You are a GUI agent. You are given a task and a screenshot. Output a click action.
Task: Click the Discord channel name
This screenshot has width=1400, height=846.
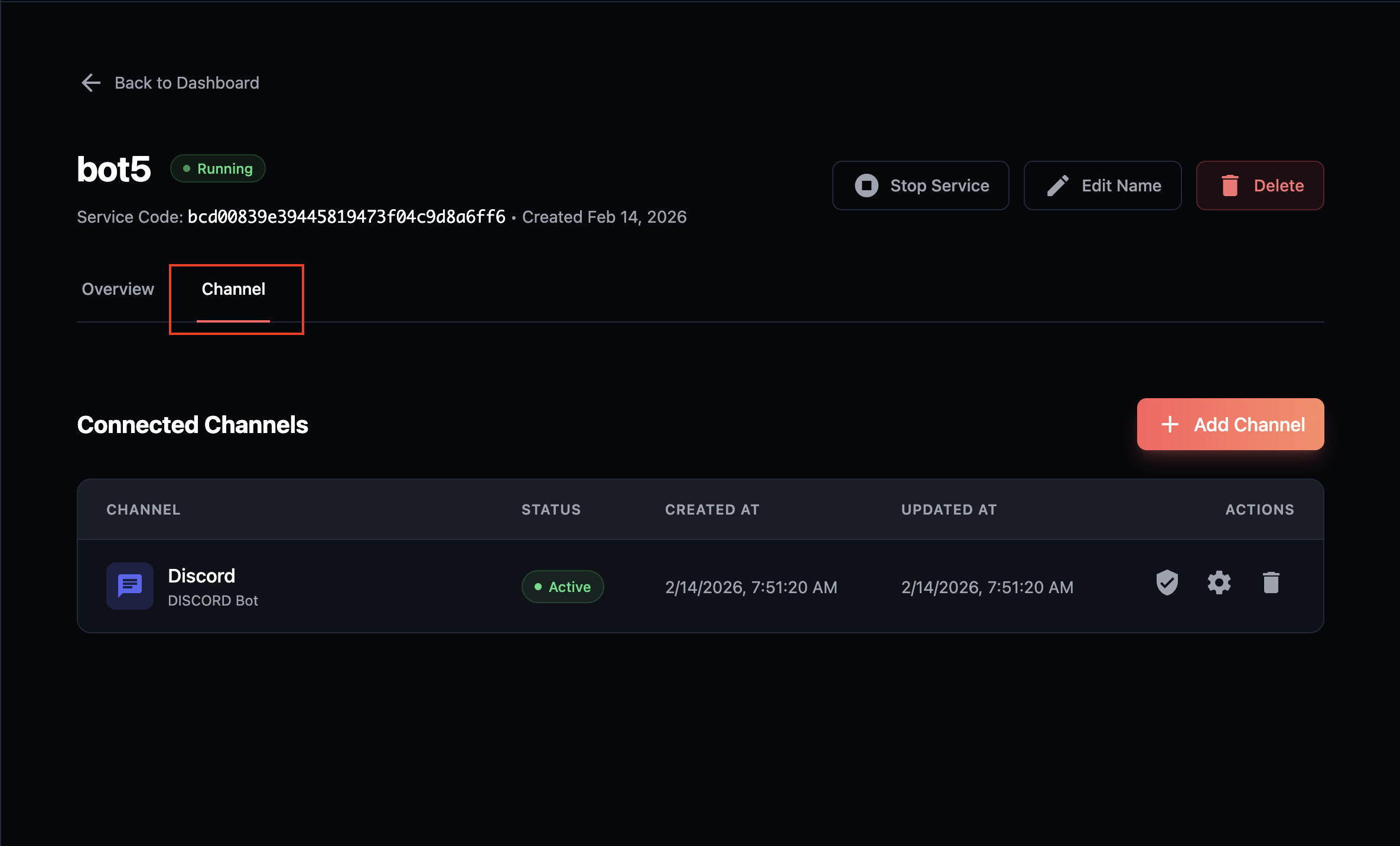coord(201,576)
